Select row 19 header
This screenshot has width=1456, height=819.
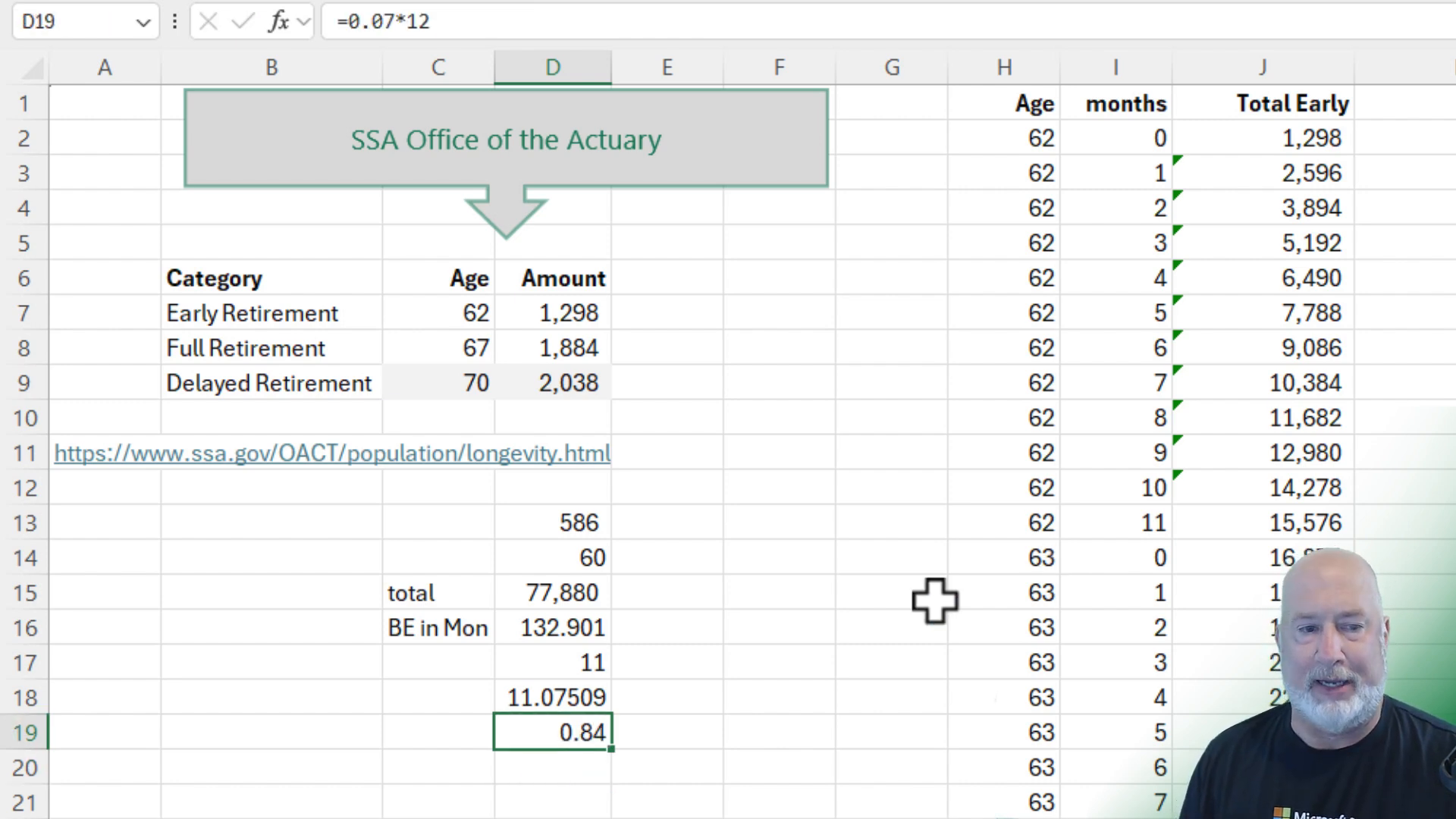pos(25,733)
